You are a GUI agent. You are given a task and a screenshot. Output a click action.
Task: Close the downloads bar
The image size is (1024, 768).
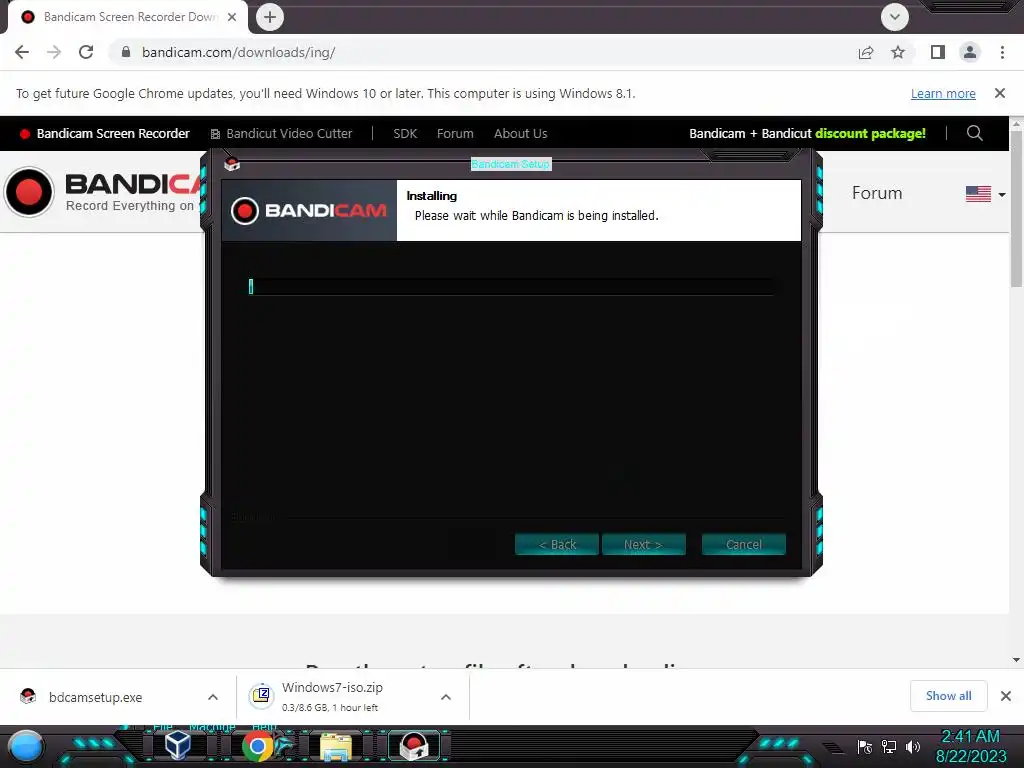(x=1006, y=696)
